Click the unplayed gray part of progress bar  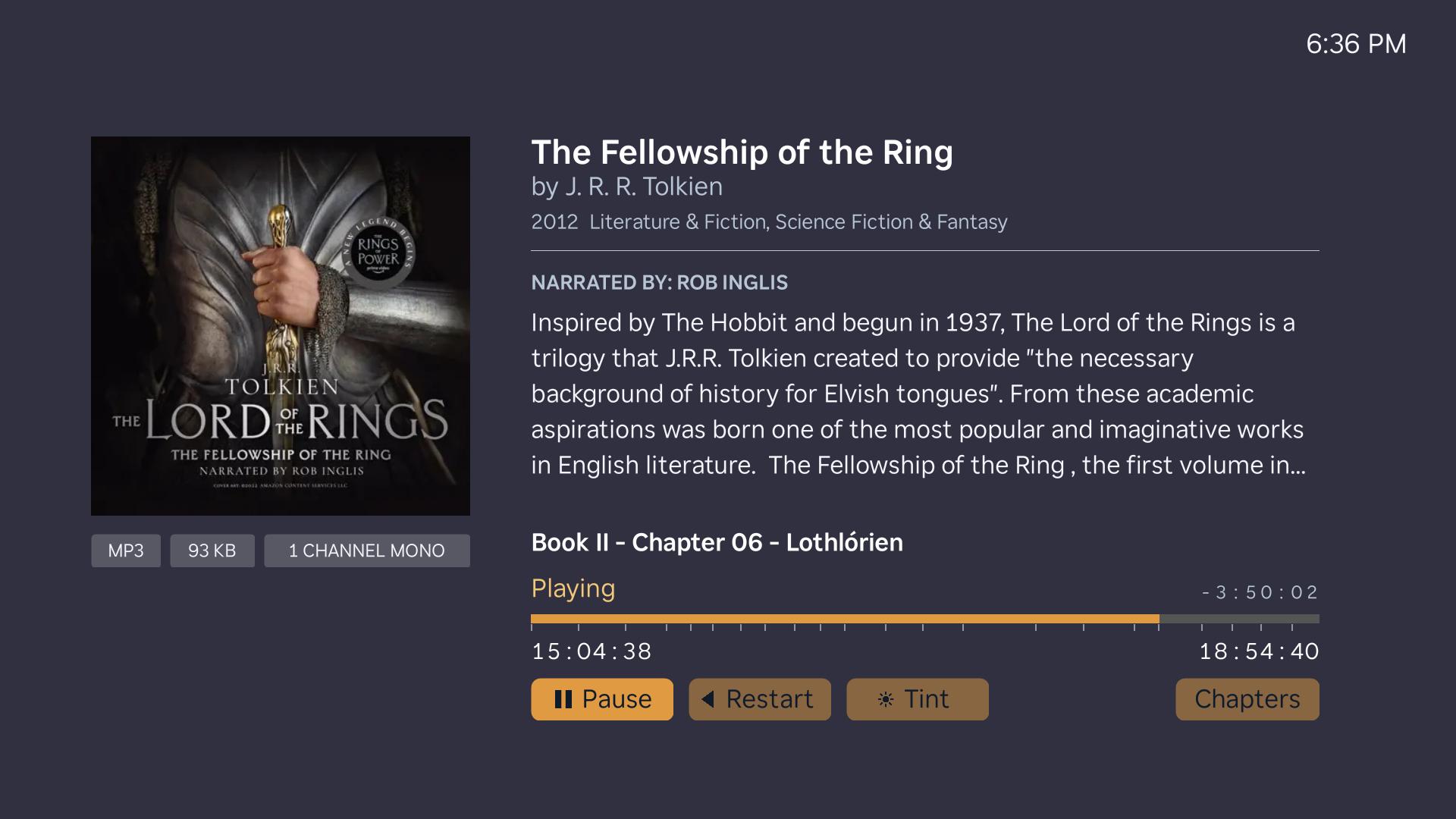(x=1239, y=619)
